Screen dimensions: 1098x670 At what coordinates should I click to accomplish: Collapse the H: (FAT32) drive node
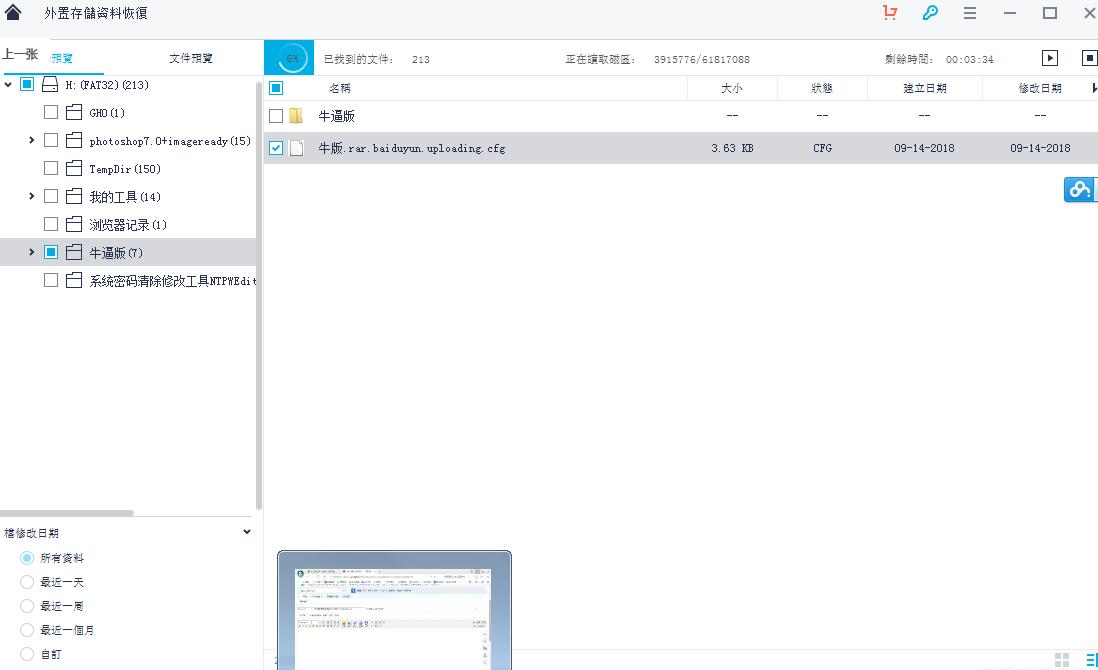[x=9, y=85]
